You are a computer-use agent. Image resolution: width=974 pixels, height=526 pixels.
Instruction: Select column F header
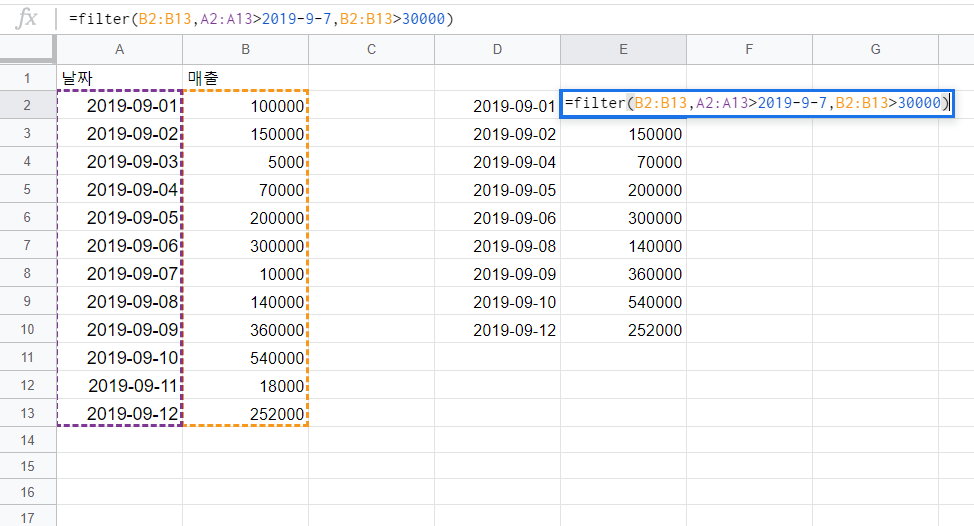[x=749, y=50]
